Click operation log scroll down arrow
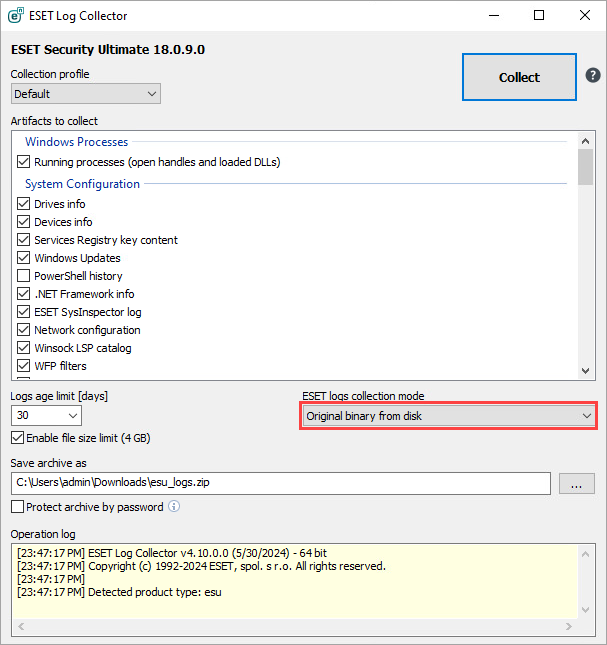 point(586,610)
